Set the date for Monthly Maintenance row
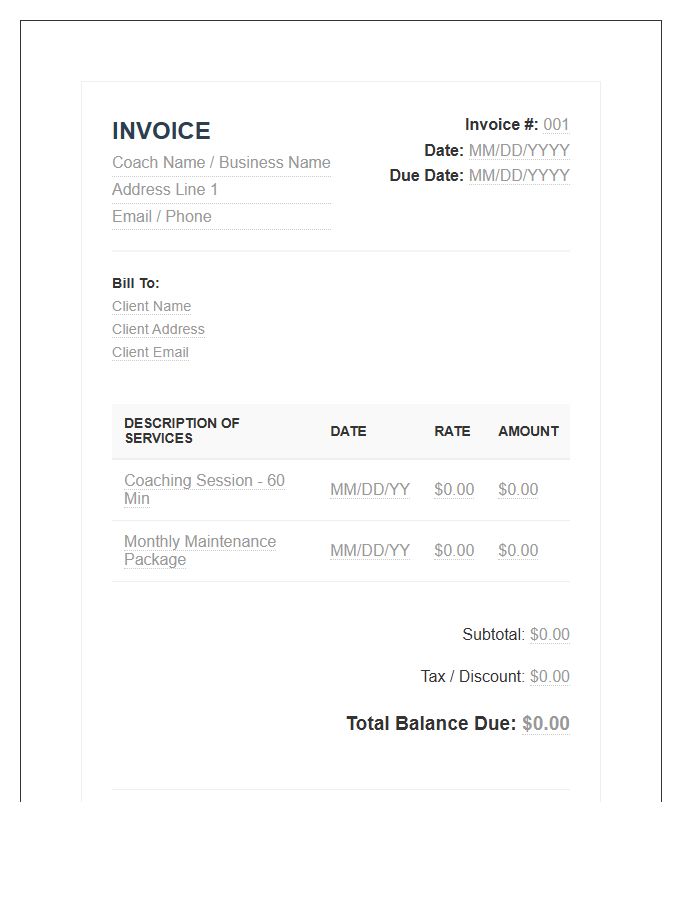 (370, 550)
